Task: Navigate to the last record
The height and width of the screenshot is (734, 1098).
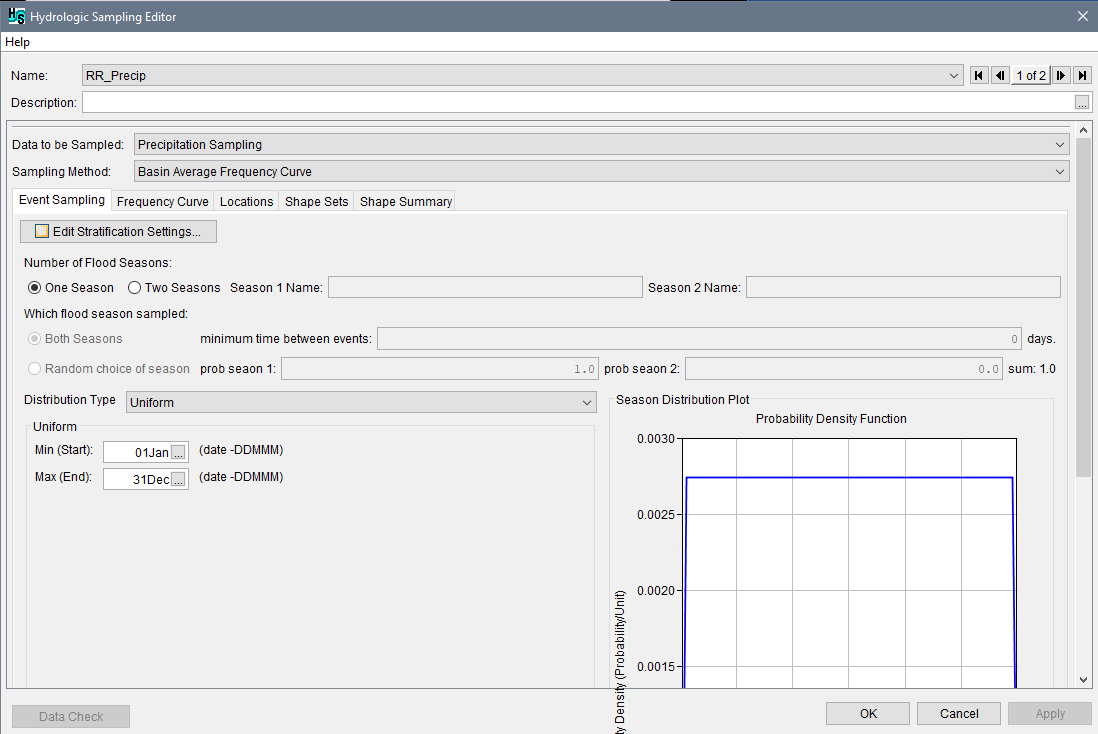Action: (1082, 75)
